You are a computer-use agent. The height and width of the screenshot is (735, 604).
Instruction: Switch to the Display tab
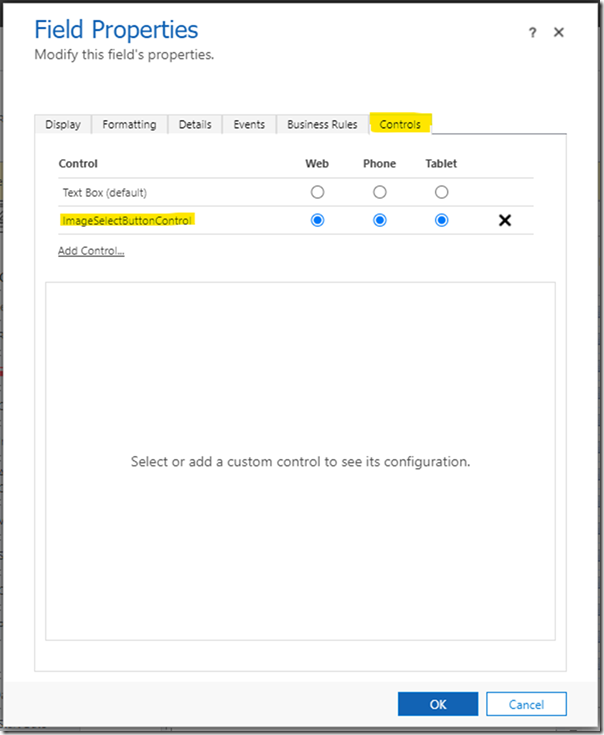click(63, 124)
